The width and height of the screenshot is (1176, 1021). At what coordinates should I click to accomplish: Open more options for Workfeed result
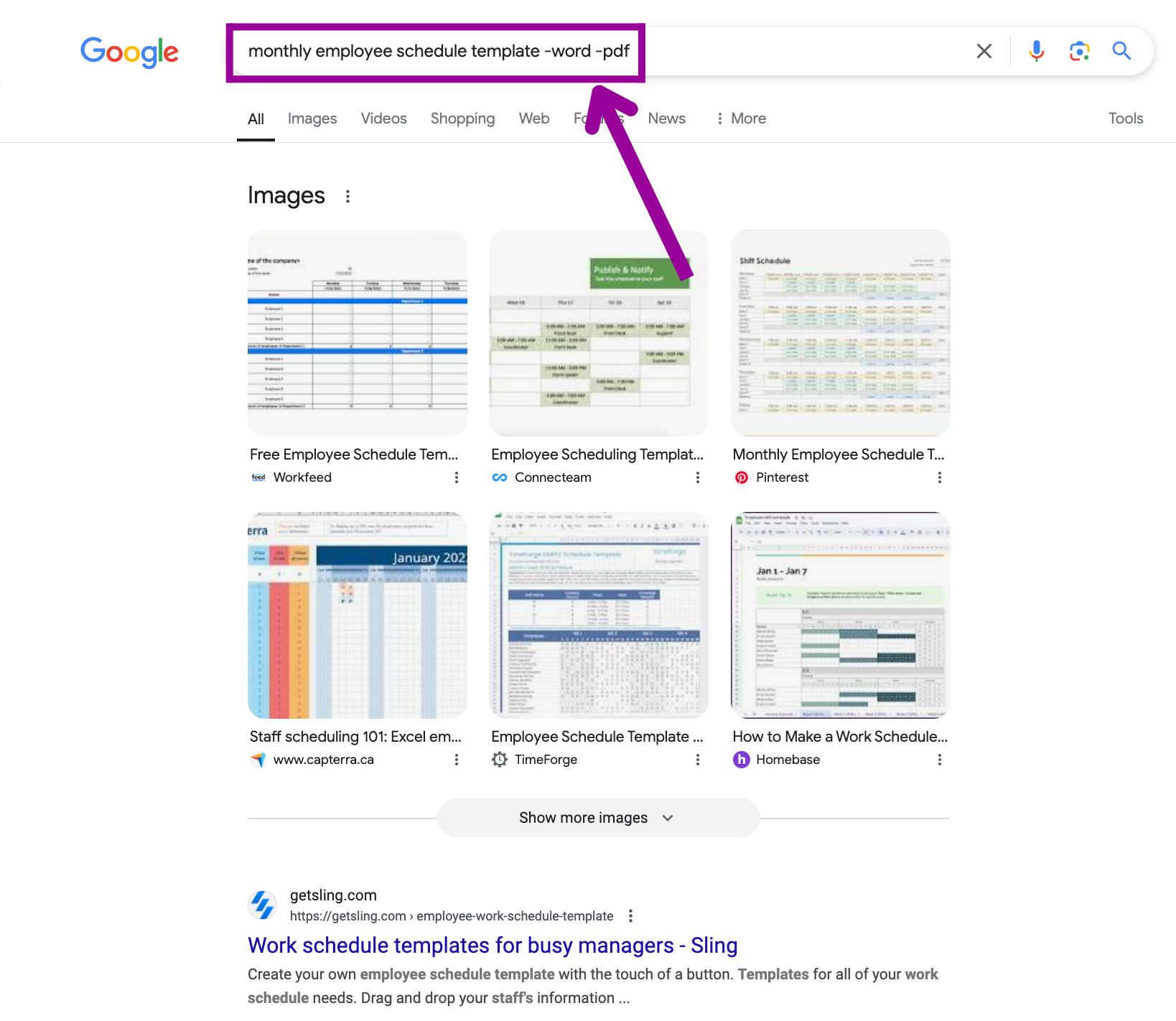pos(456,477)
